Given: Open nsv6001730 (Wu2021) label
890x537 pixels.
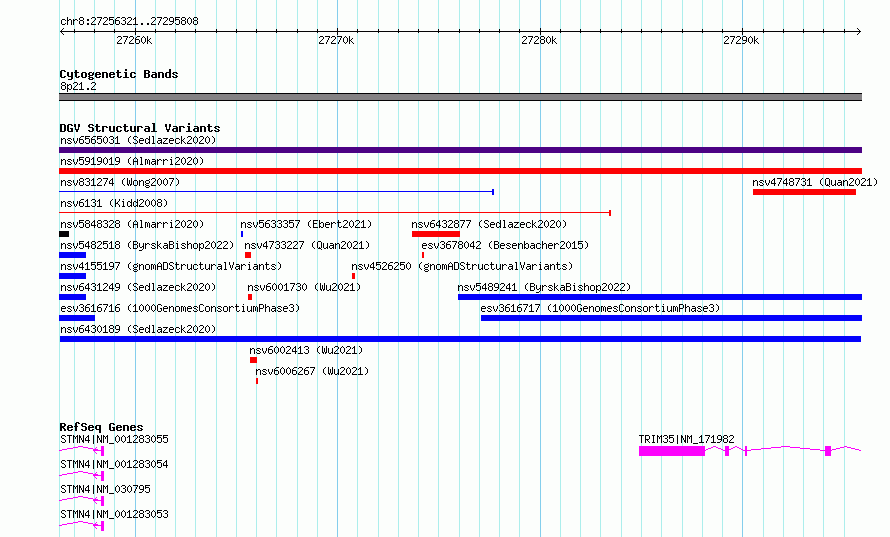Looking at the screenshot, I should [x=304, y=287].
